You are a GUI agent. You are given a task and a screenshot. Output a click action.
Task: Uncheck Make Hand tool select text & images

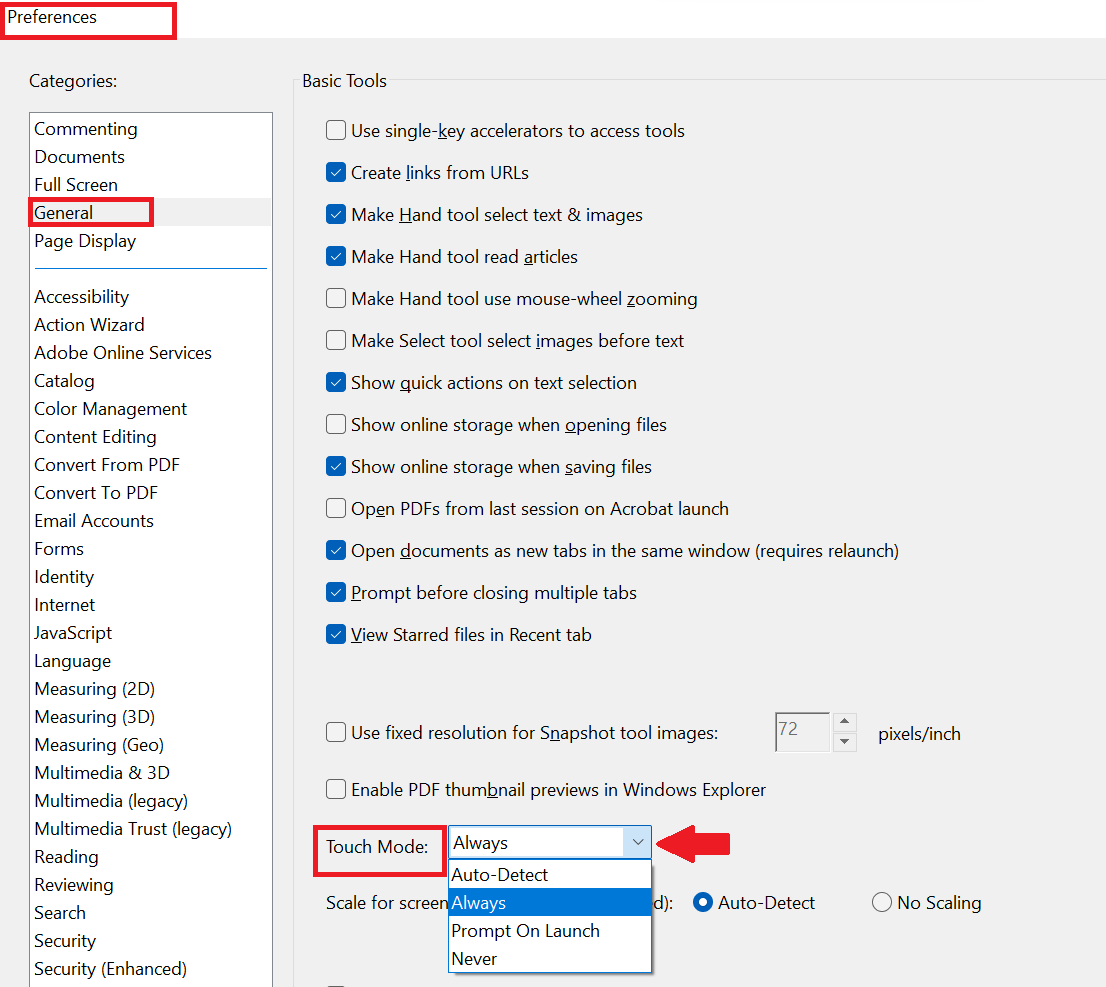pos(336,214)
